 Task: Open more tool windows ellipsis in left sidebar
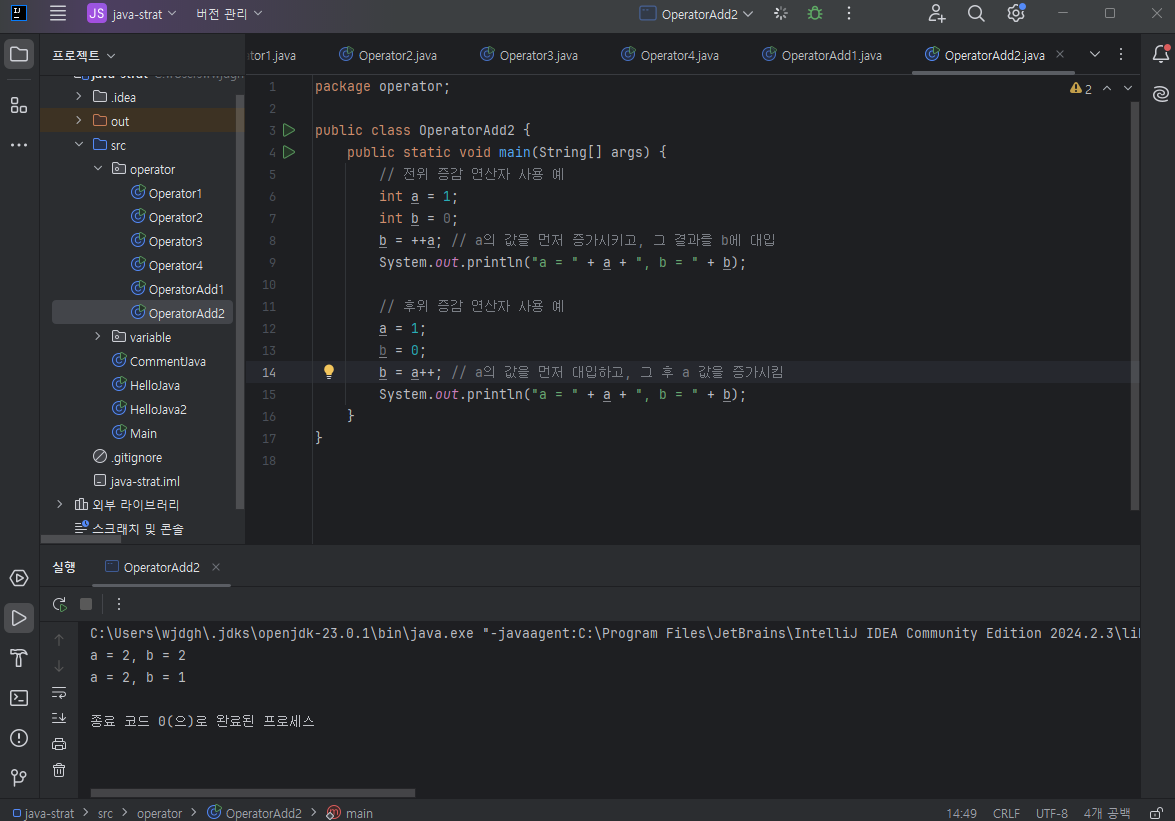click(19, 145)
